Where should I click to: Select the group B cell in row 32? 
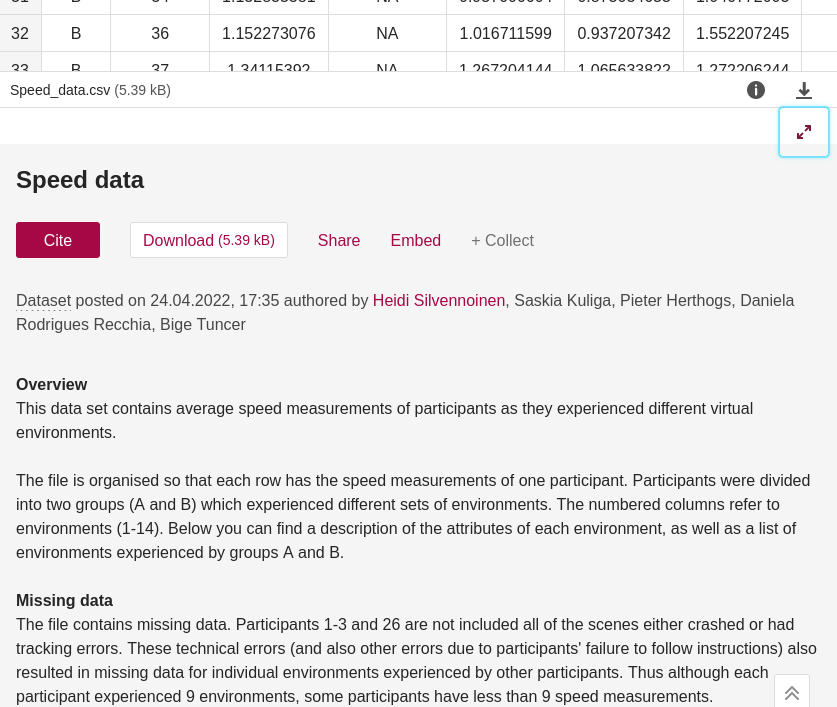tap(76, 33)
